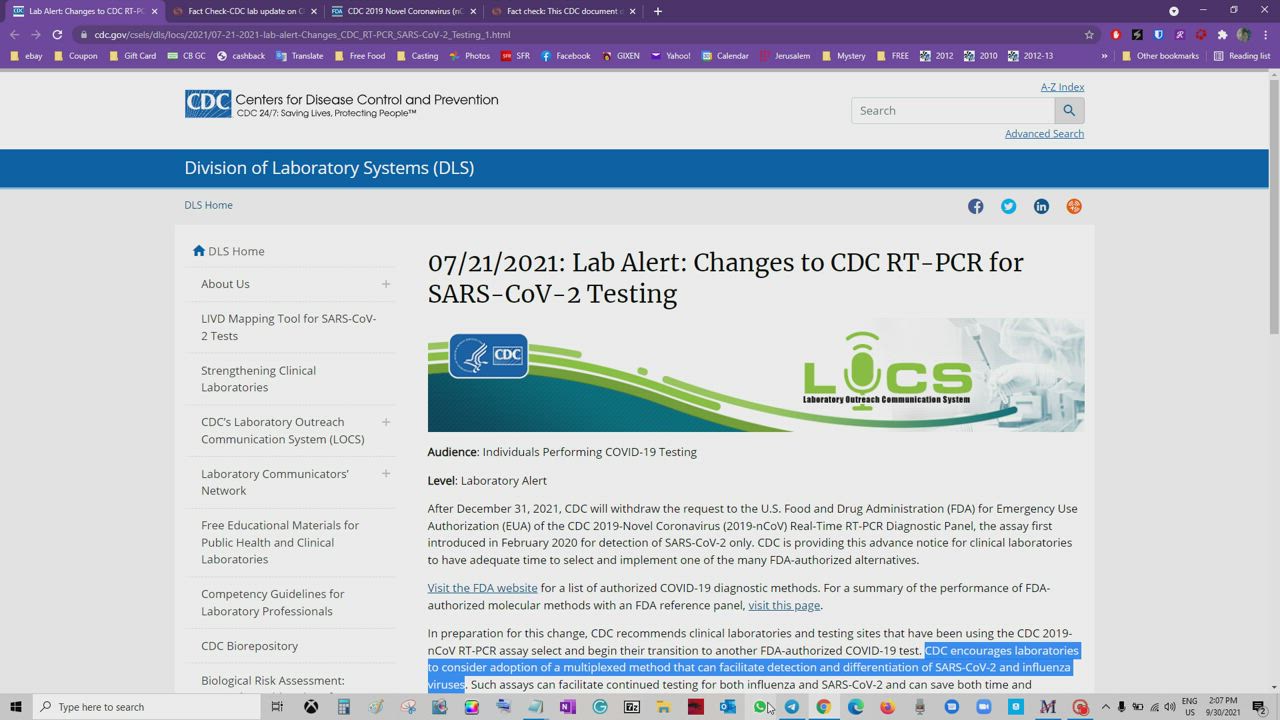Click the CDC search input field
The image size is (1280, 720).
tap(952, 111)
